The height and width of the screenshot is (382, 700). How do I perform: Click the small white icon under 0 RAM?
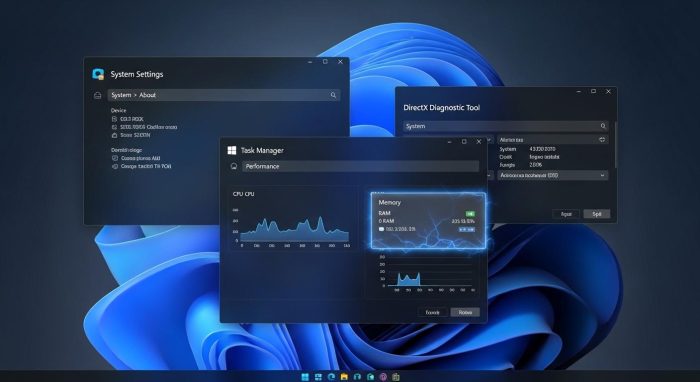click(x=381, y=229)
